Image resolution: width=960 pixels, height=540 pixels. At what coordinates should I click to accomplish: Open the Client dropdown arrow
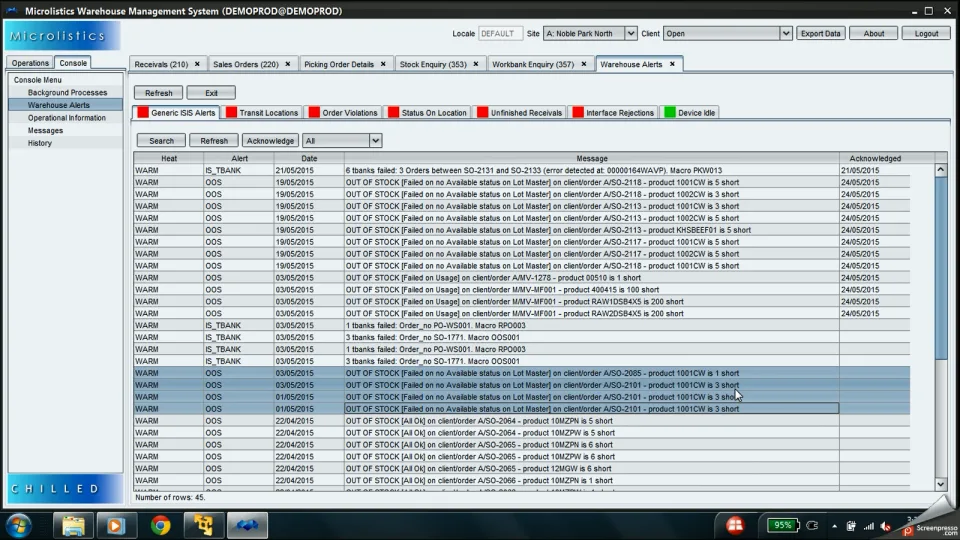786,33
